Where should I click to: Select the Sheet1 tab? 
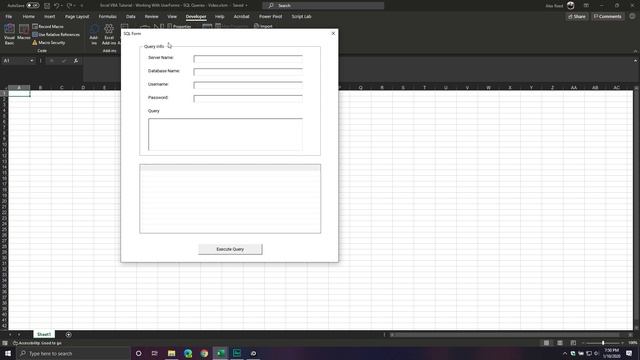coord(44,334)
